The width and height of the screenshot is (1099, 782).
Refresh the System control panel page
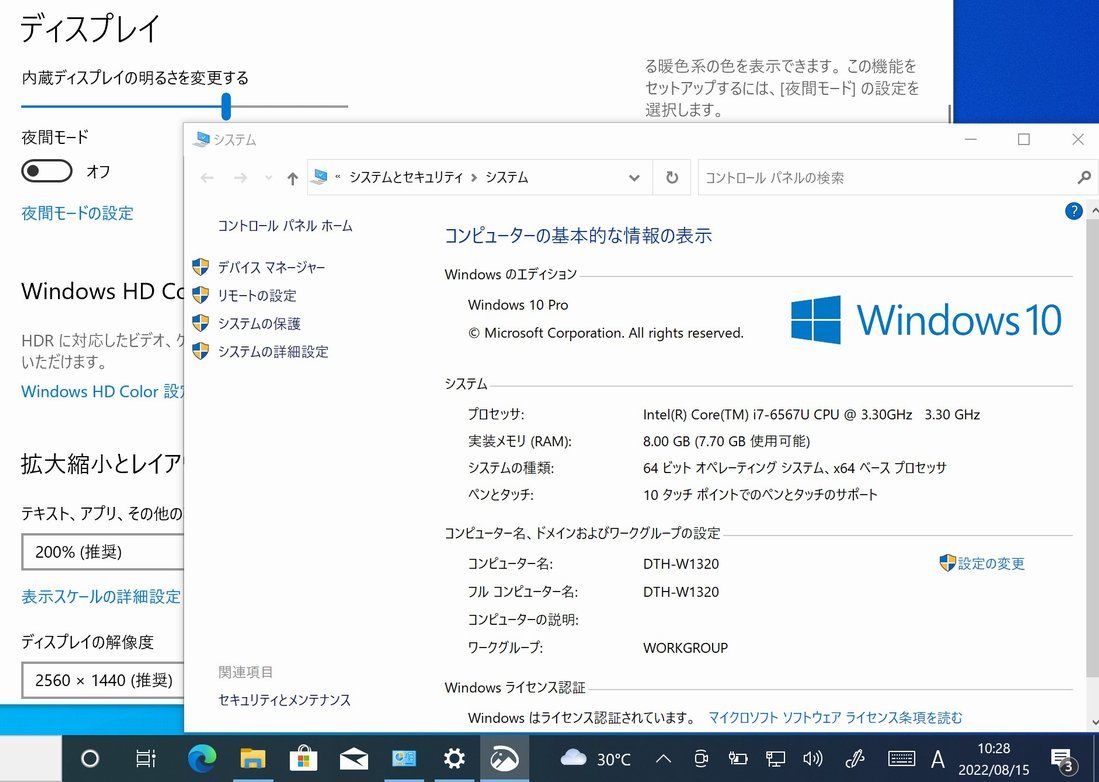(x=671, y=178)
